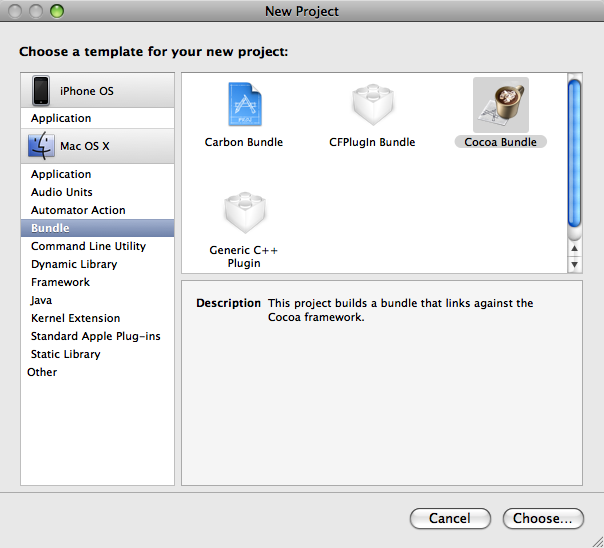Pick the Command Line Utility category

(x=88, y=246)
